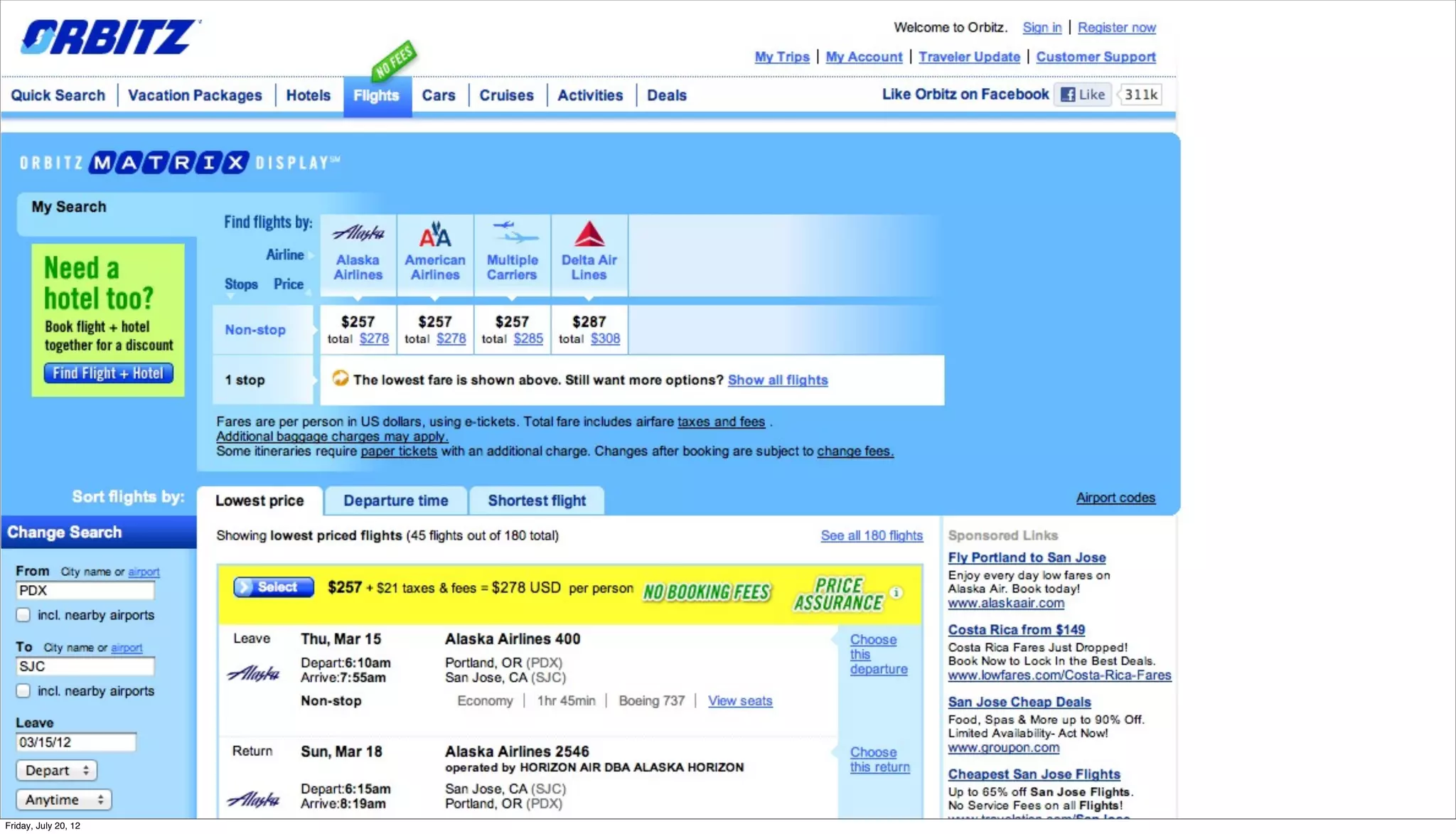
Task: Click Find Flight + Hotel button
Action: (108, 373)
